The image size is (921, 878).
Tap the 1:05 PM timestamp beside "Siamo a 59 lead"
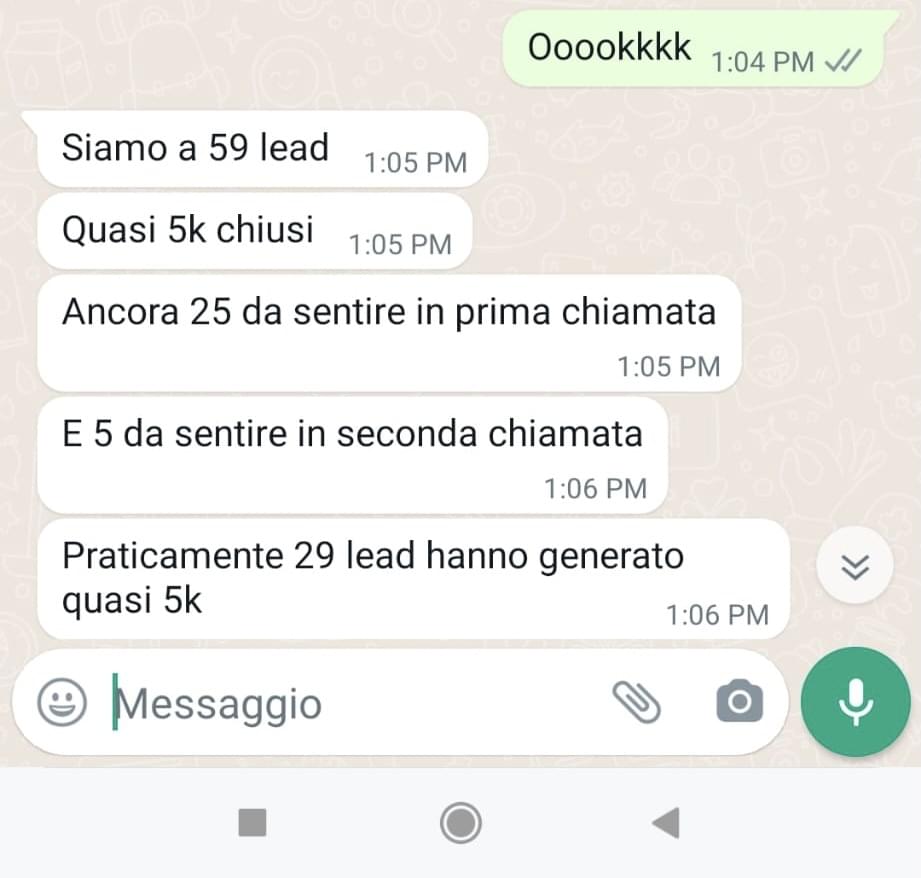[415, 163]
